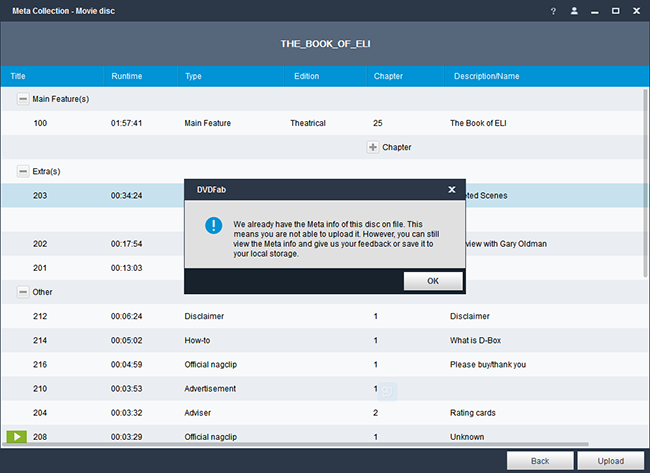Click 'What is D-Box' description
The width and height of the screenshot is (650, 473).
[475, 340]
